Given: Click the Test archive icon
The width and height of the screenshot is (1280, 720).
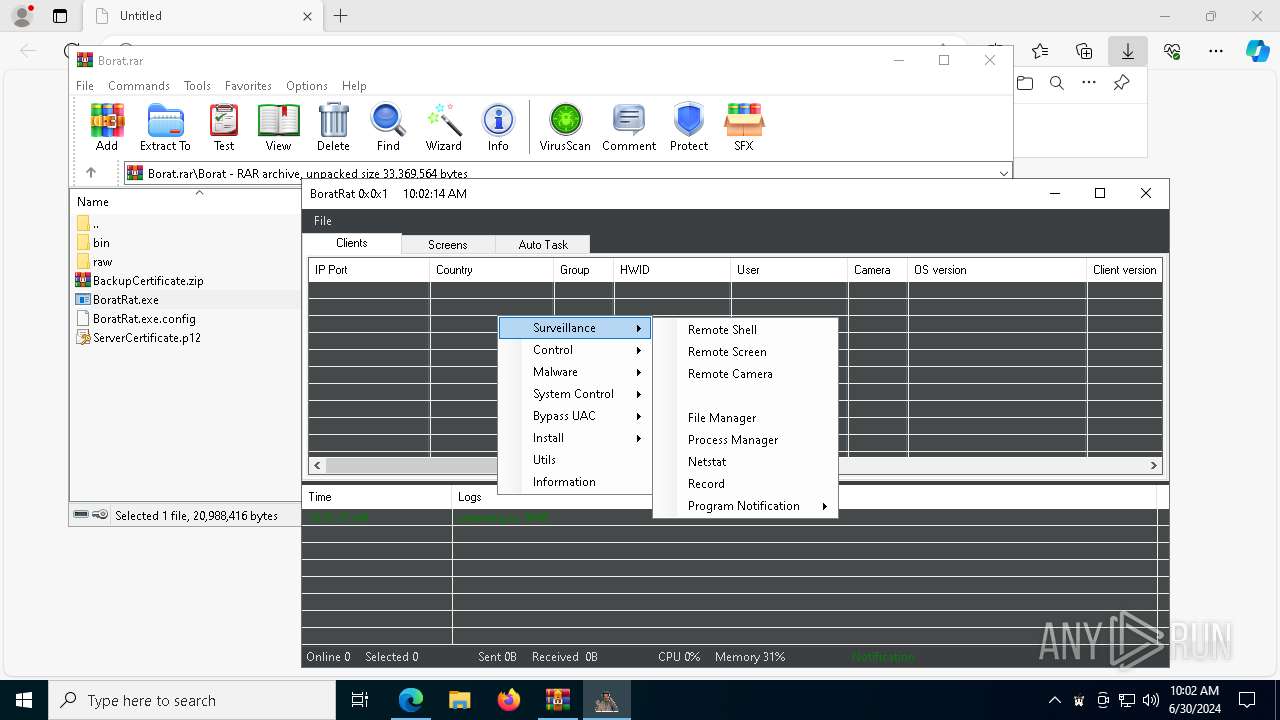Looking at the screenshot, I should (x=224, y=127).
